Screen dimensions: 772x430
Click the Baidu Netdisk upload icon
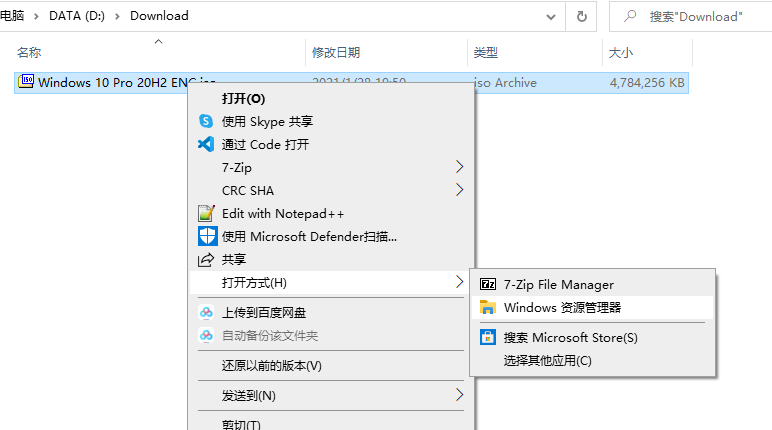click(x=206, y=313)
